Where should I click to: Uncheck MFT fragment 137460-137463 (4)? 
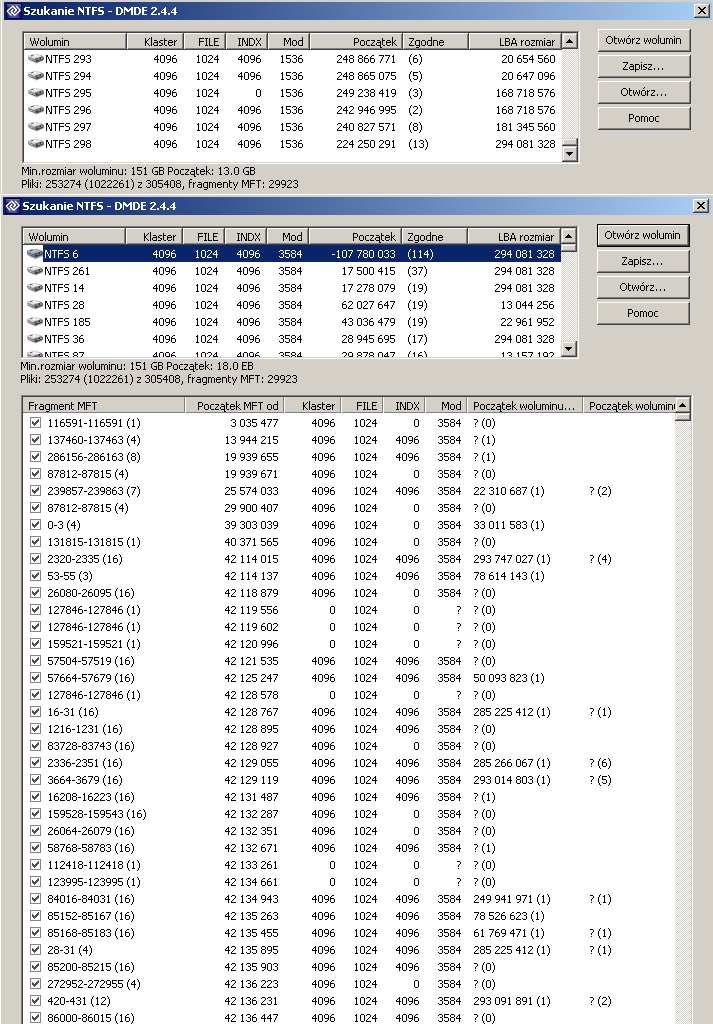point(35,440)
